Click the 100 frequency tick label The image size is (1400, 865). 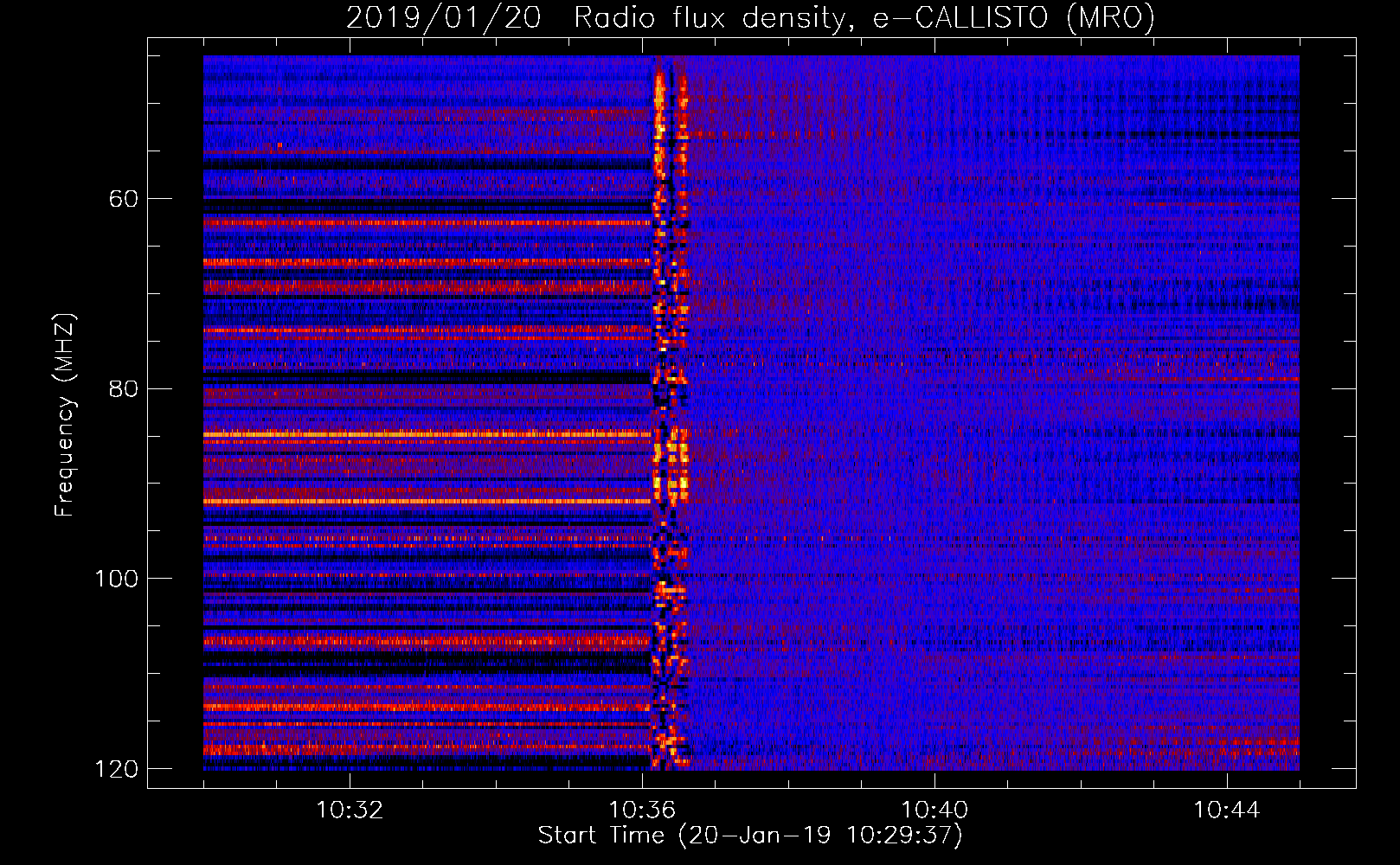coord(116,579)
